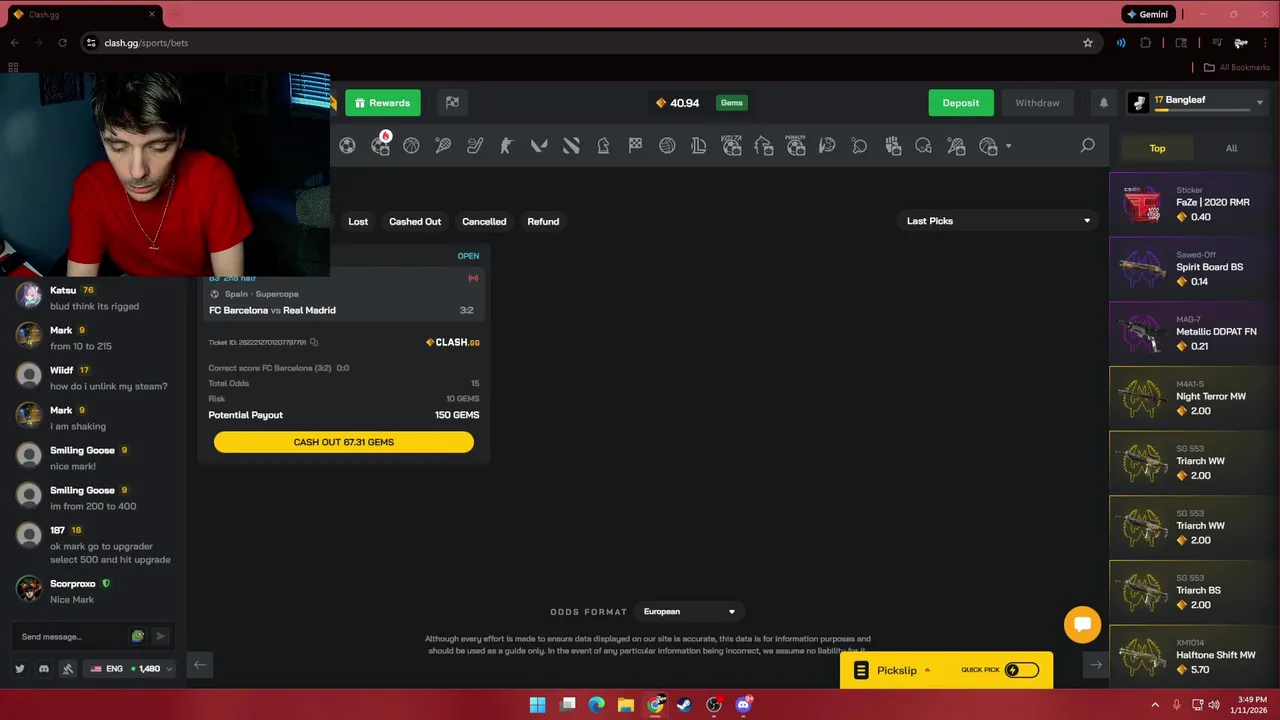
Task: Open the sports search magnifier
Action: click(x=1088, y=146)
